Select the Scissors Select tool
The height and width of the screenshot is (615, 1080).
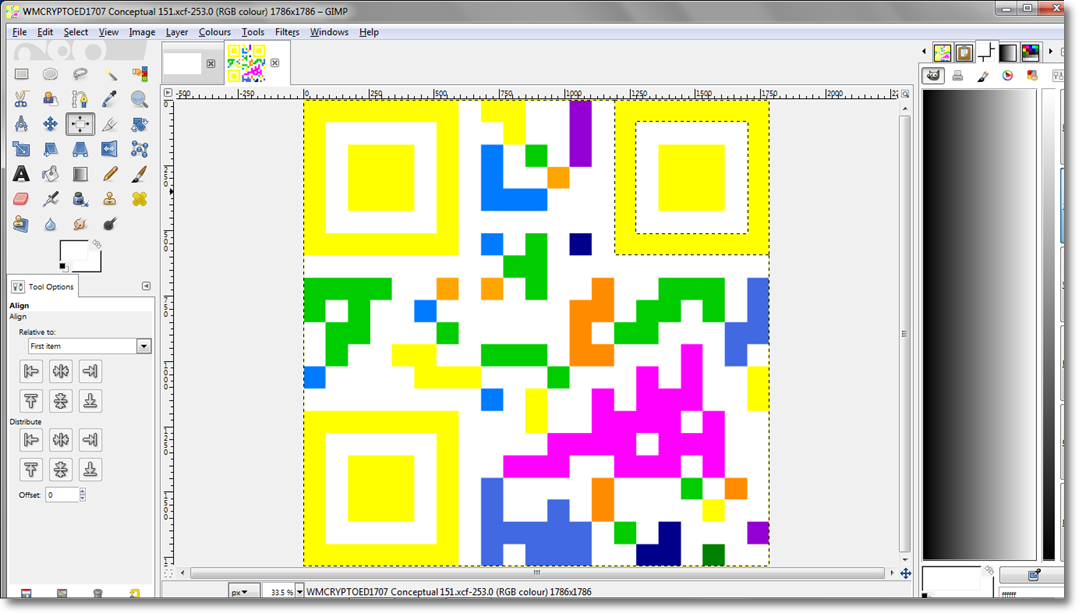coord(21,99)
